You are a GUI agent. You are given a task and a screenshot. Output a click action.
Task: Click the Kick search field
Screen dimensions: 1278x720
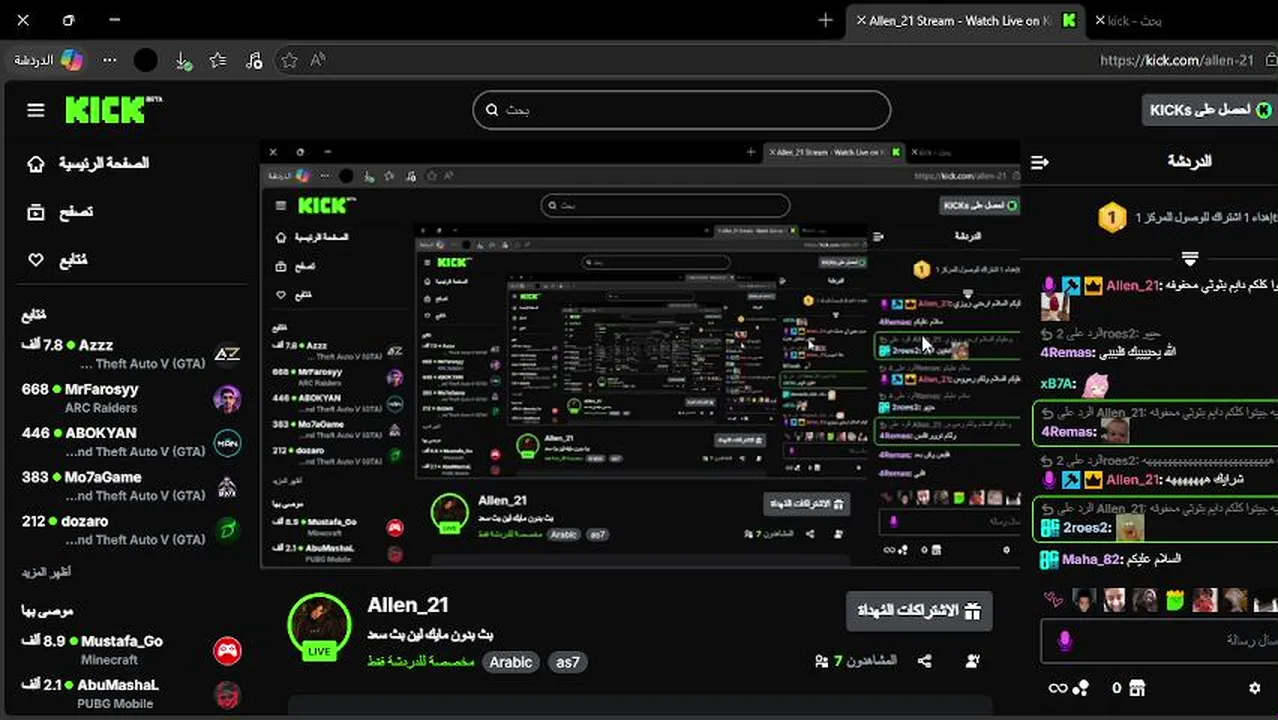pyautogui.click(x=682, y=110)
